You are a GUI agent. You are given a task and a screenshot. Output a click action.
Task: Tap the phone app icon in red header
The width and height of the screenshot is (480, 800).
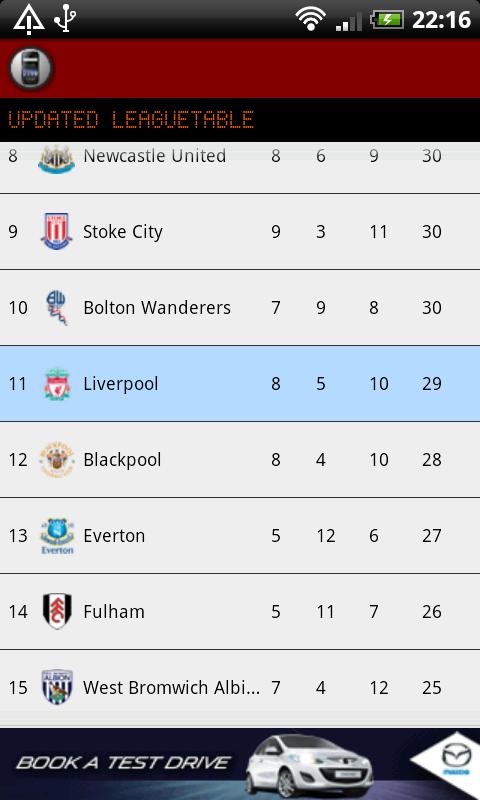coord(31,68)
